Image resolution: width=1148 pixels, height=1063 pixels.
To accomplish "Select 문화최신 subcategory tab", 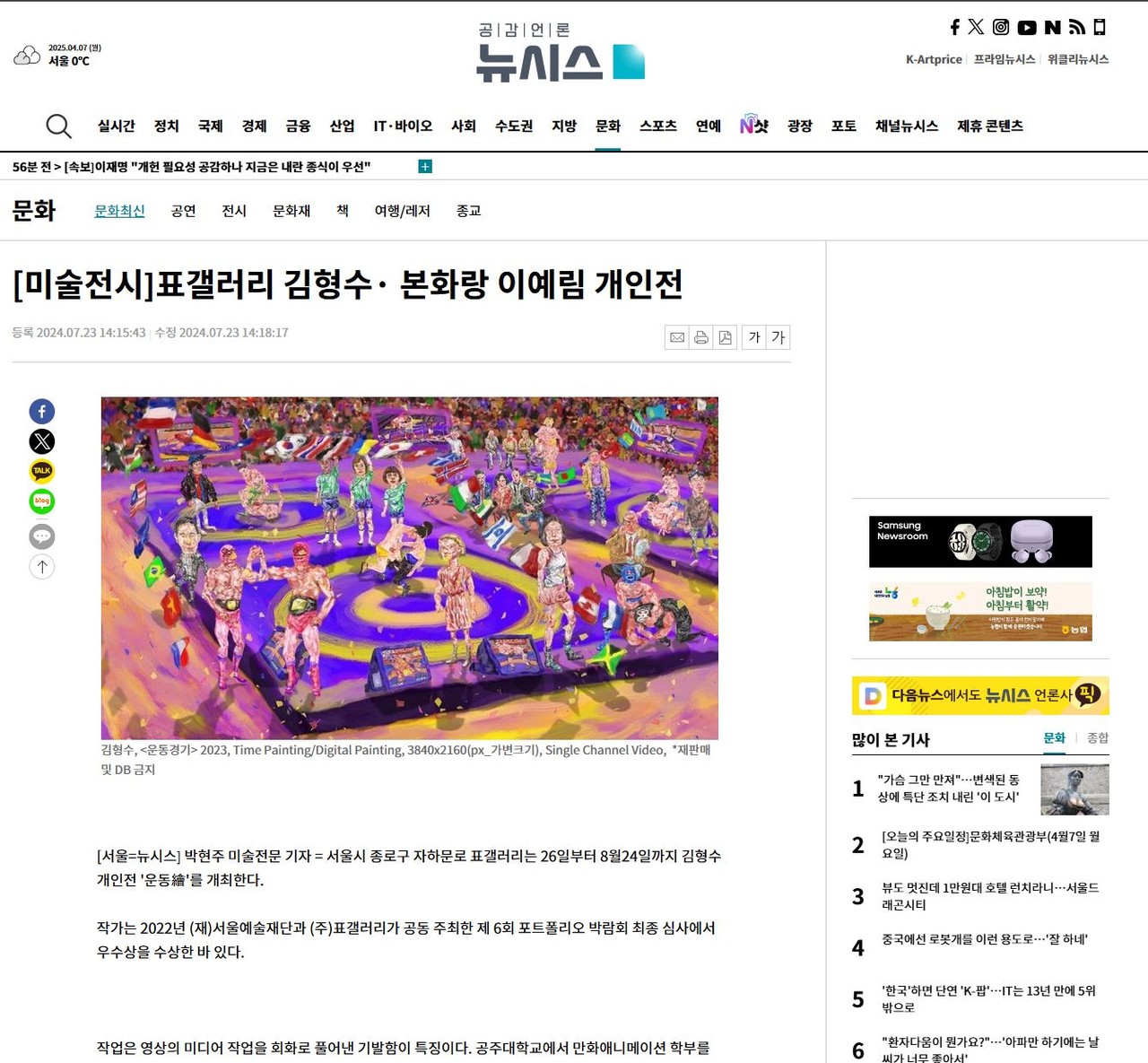I will (x=120, y=211).
